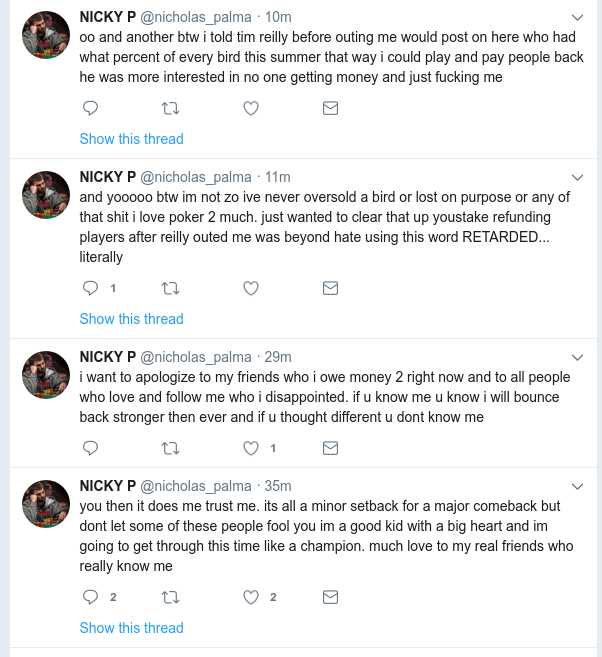Open @nicholas_palma handle on the 29m tweet
This screenshot has height=657, width=602.
tap(196, 357)
